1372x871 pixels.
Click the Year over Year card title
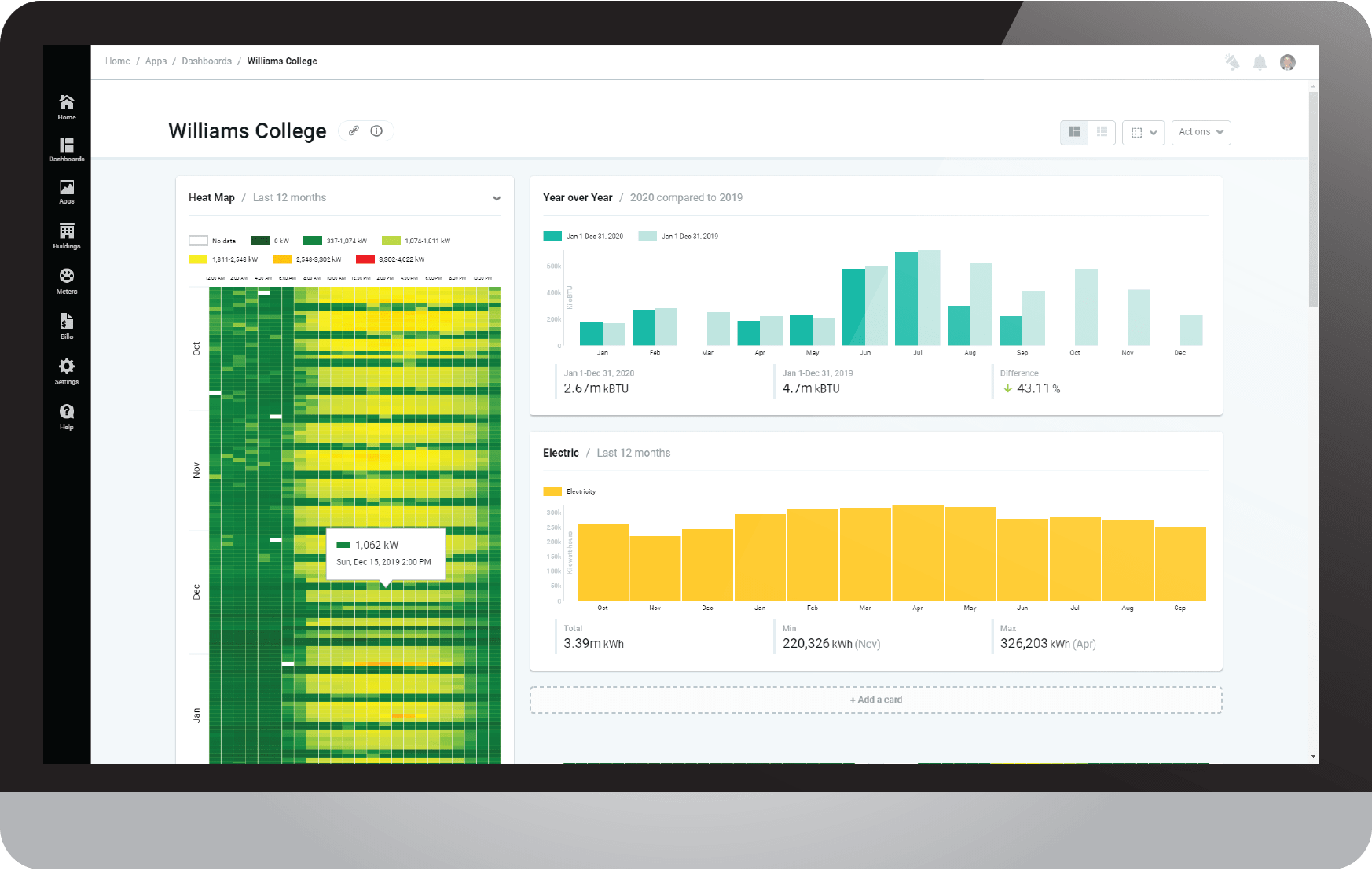(x=578, y=198)
